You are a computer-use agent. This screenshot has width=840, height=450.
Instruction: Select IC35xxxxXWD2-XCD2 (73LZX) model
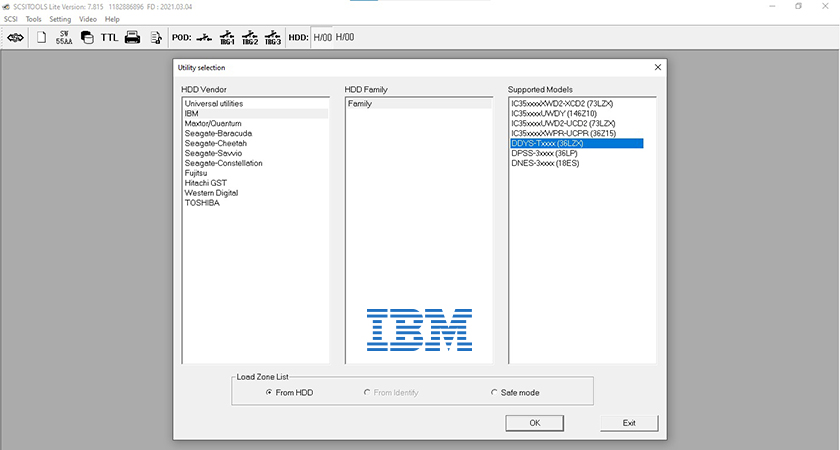tap(577, 103)
